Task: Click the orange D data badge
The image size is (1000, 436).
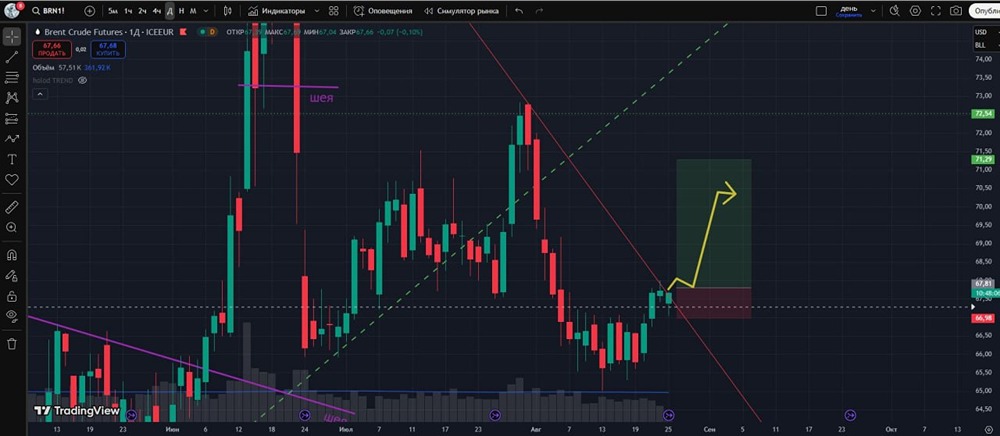Action: point(212,31)
